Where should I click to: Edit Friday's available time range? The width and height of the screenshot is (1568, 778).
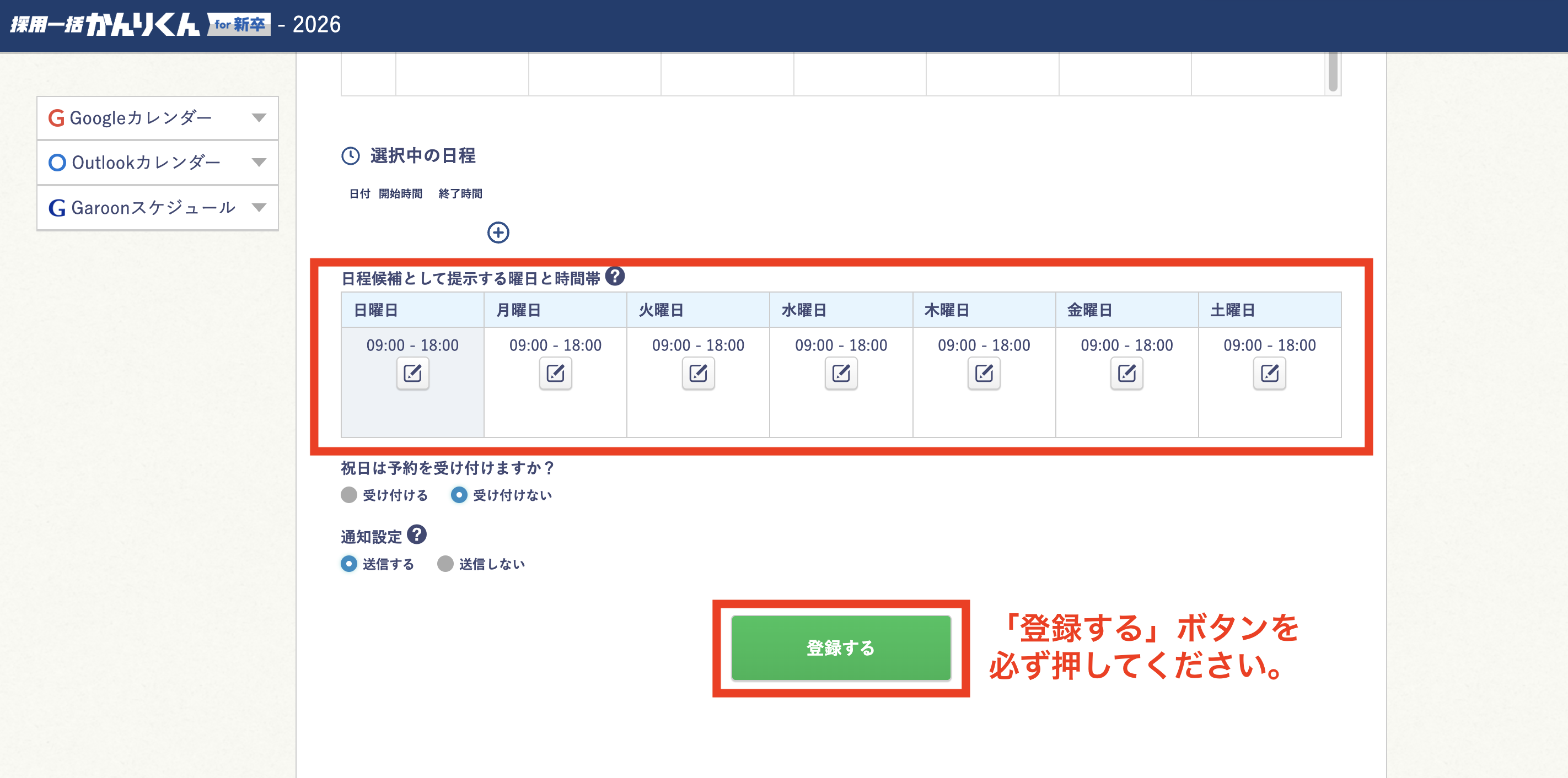click(1126, 374)
